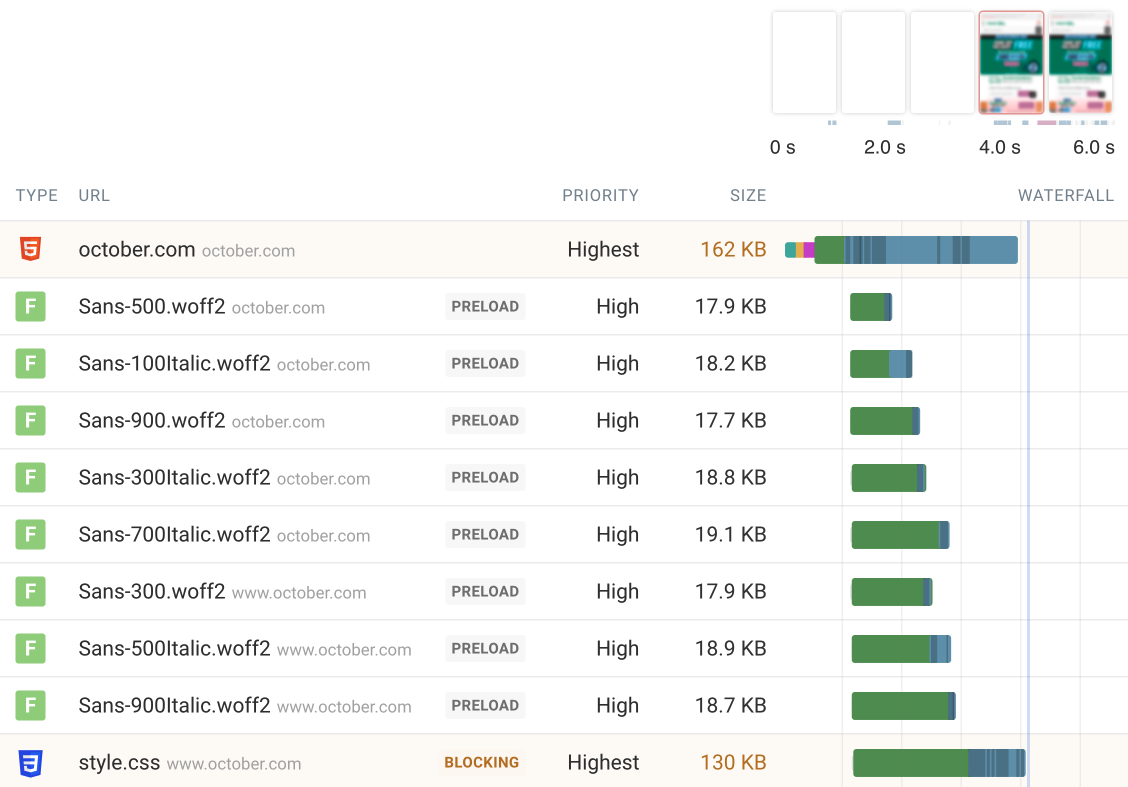
Task: Click font icon for Sans-300Italic.woff2
Action: click(30, 478)
